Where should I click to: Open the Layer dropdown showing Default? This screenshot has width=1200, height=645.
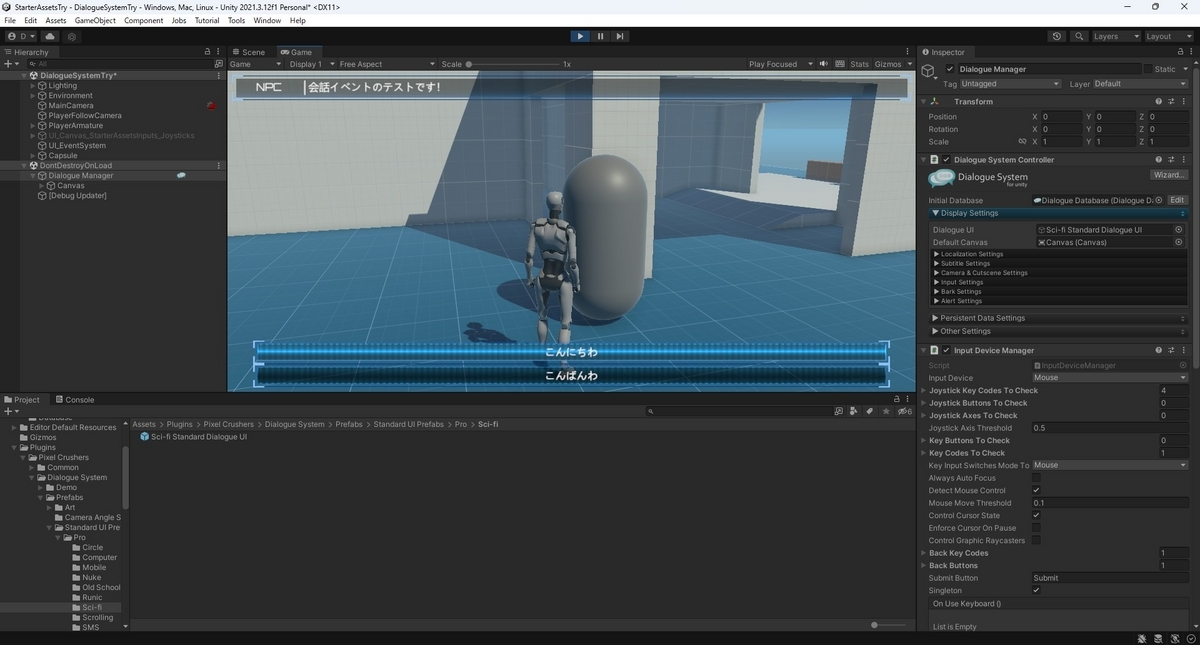[1140, 84]
